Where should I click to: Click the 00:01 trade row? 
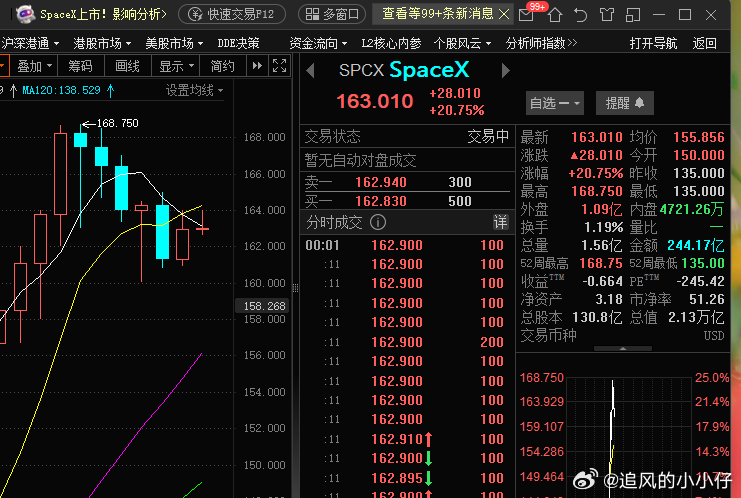click(407, 245)
